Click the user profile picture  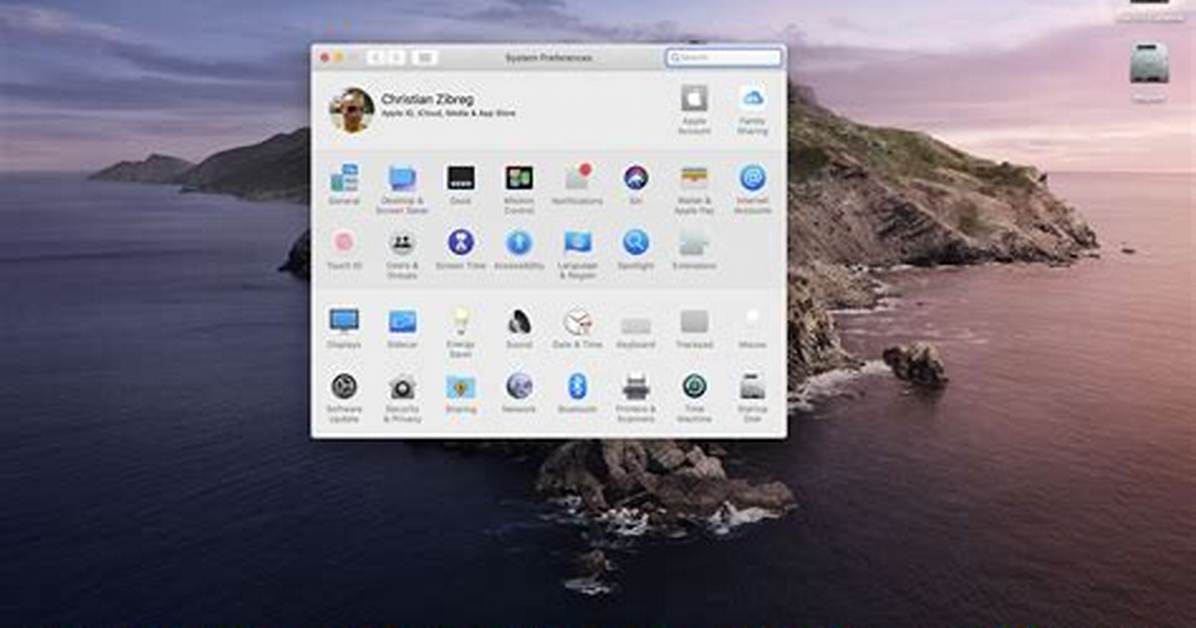click(352, 110)
